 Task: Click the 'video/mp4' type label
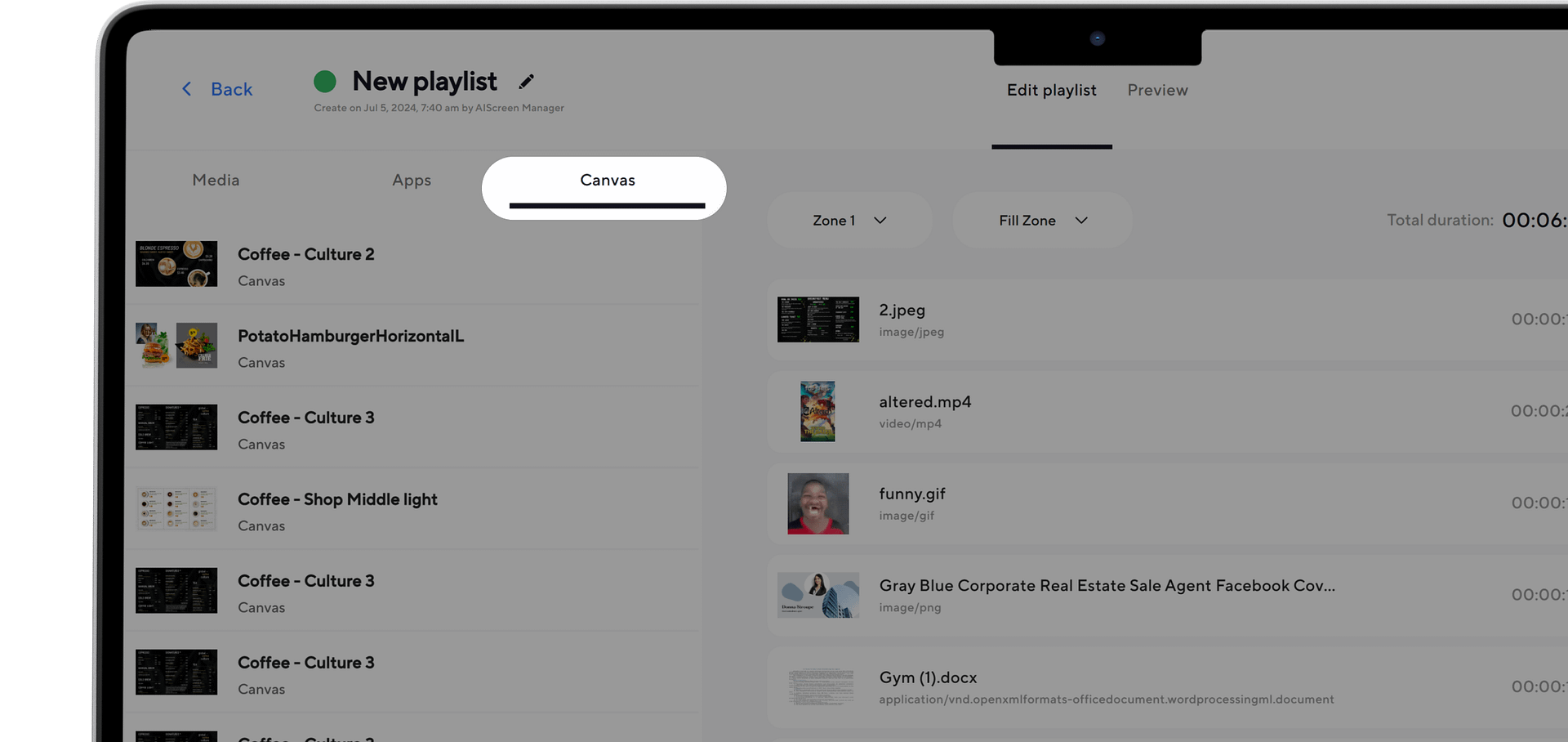click(x=911, y=423)
